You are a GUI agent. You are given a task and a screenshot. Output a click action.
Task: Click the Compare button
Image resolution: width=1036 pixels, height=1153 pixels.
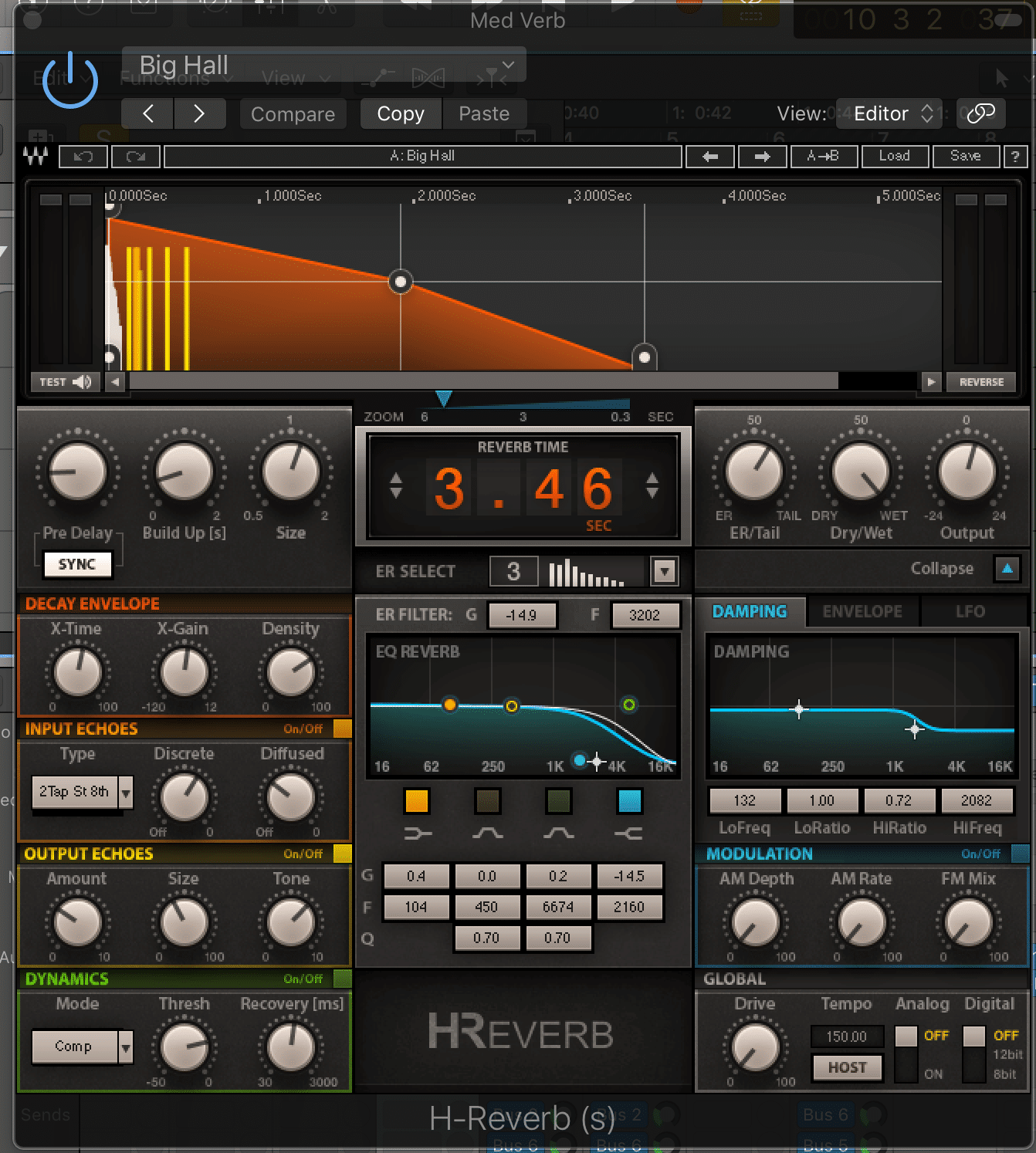293,113
